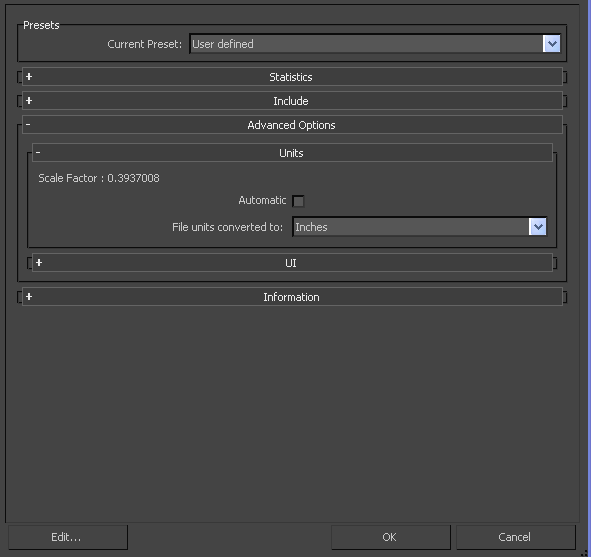Click the plus icon next to Information
This screenshot has height=557, width=591.
[x=29, y=297]
